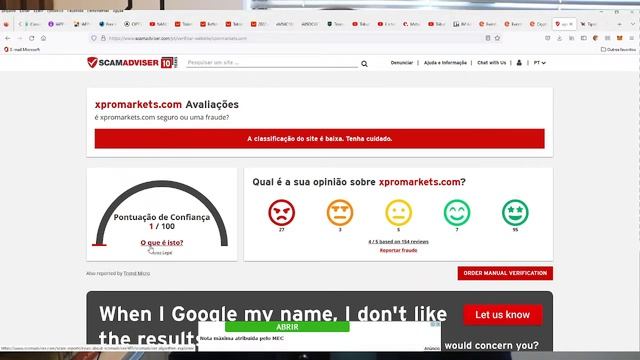The width and height of the screenshot is (640, 360).
Task: Select the active Scamadviser browser tab
Action: coord(564,24)
